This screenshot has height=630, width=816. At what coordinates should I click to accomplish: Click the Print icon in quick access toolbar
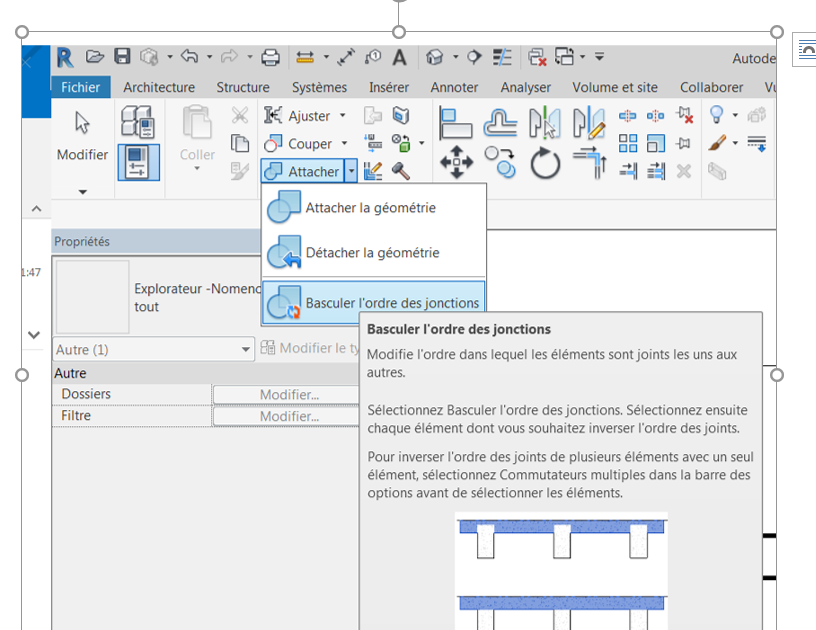[270, 57]
